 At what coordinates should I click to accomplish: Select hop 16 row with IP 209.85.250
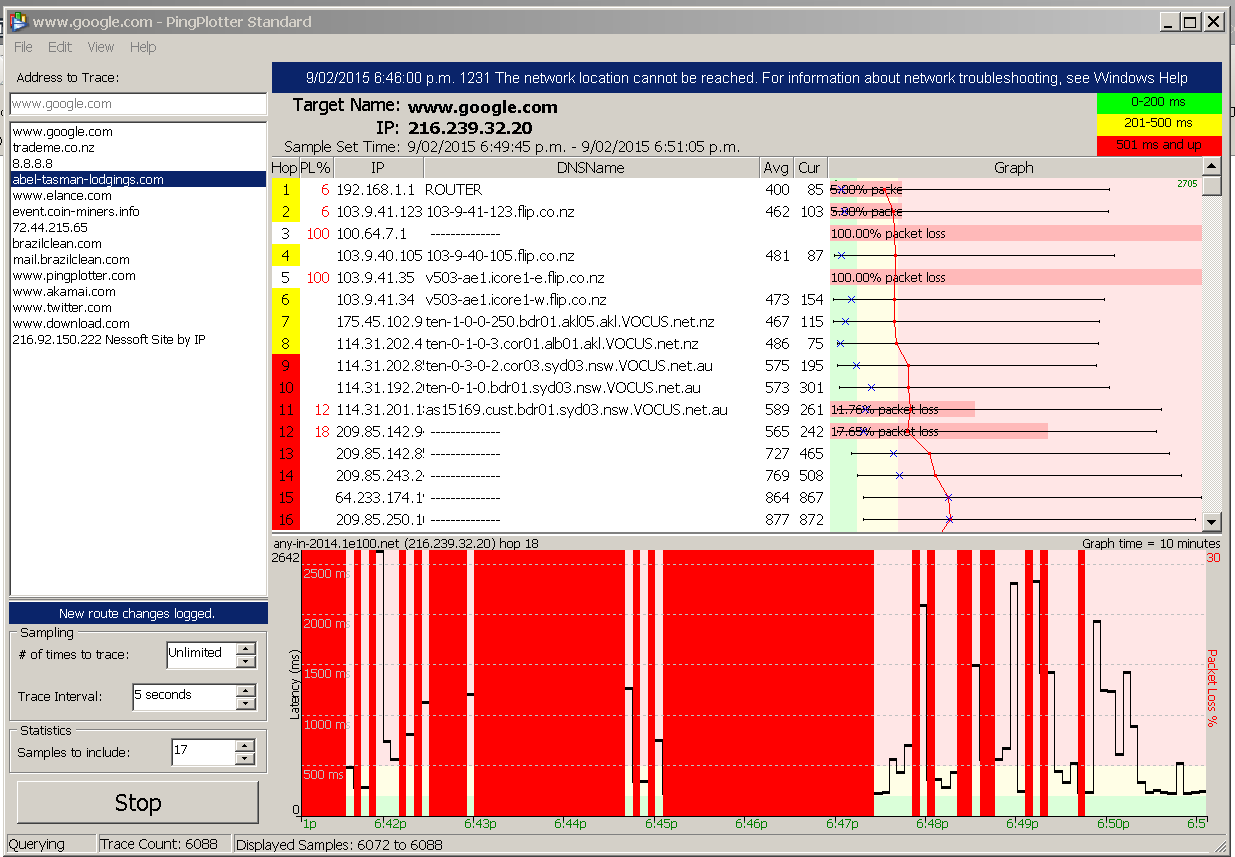(736, 520)
